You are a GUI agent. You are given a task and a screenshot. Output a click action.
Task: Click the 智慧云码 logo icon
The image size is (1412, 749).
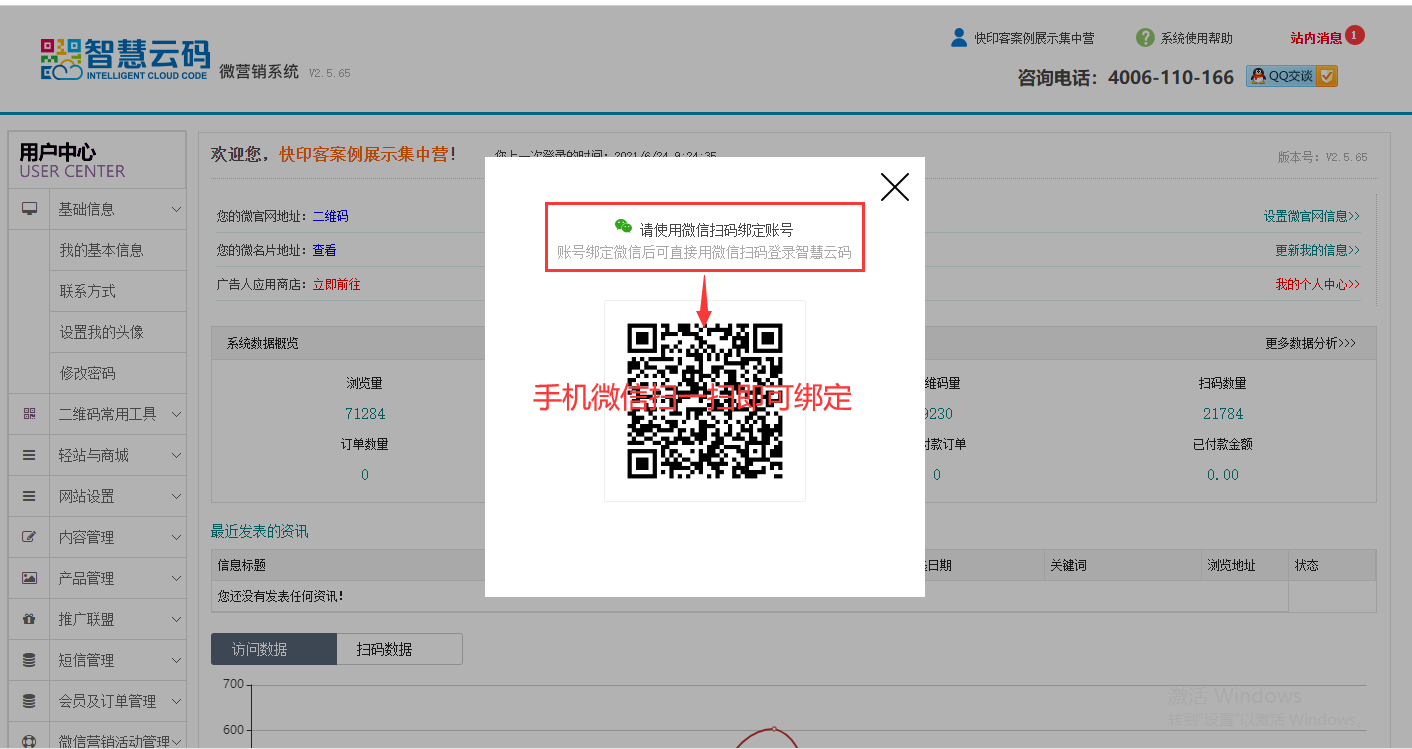(x=61, y=60)
